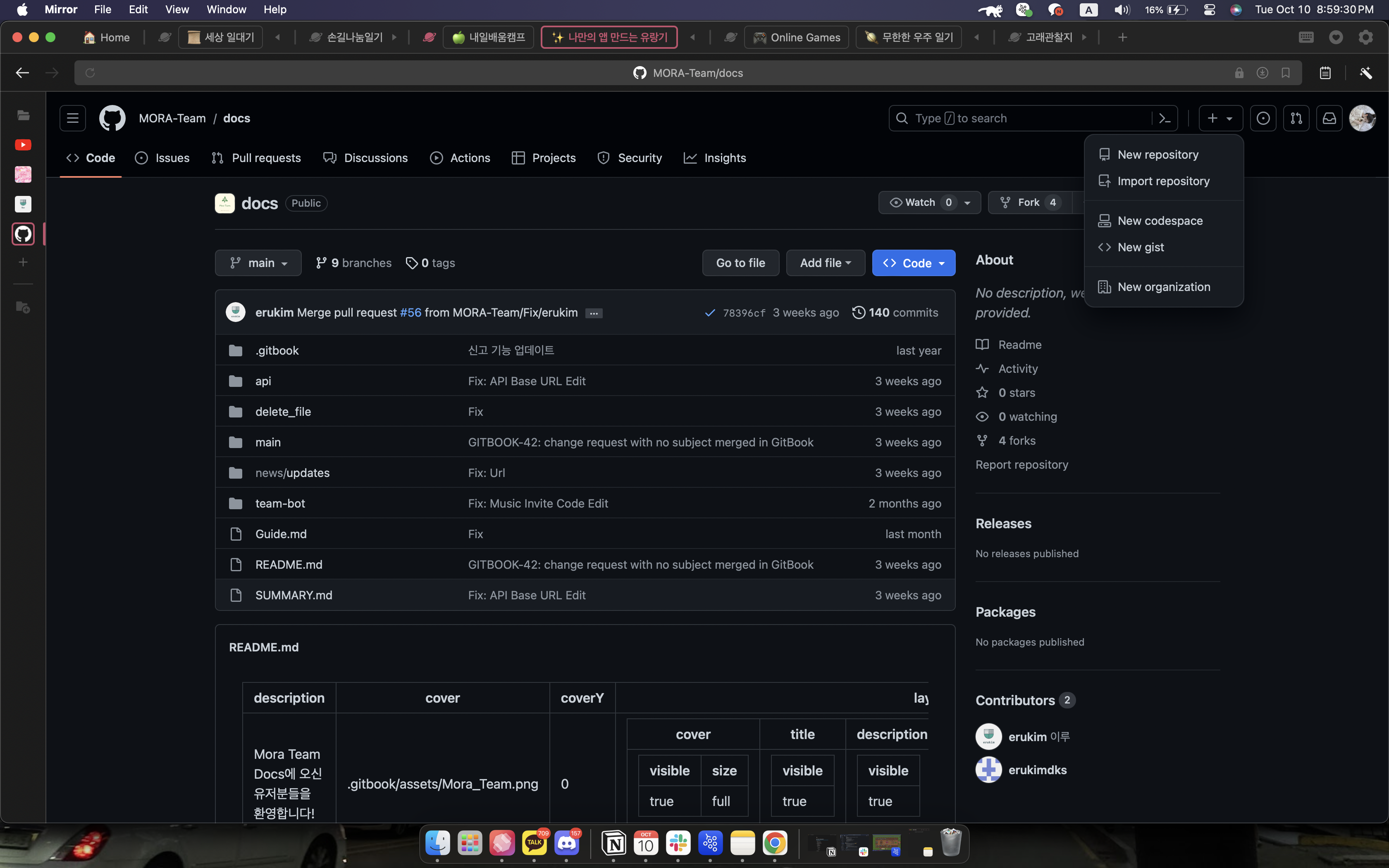The image size is (1389, 868).
Task: Expand the commit message ellipsis button
Action: [x=594, y=313]
